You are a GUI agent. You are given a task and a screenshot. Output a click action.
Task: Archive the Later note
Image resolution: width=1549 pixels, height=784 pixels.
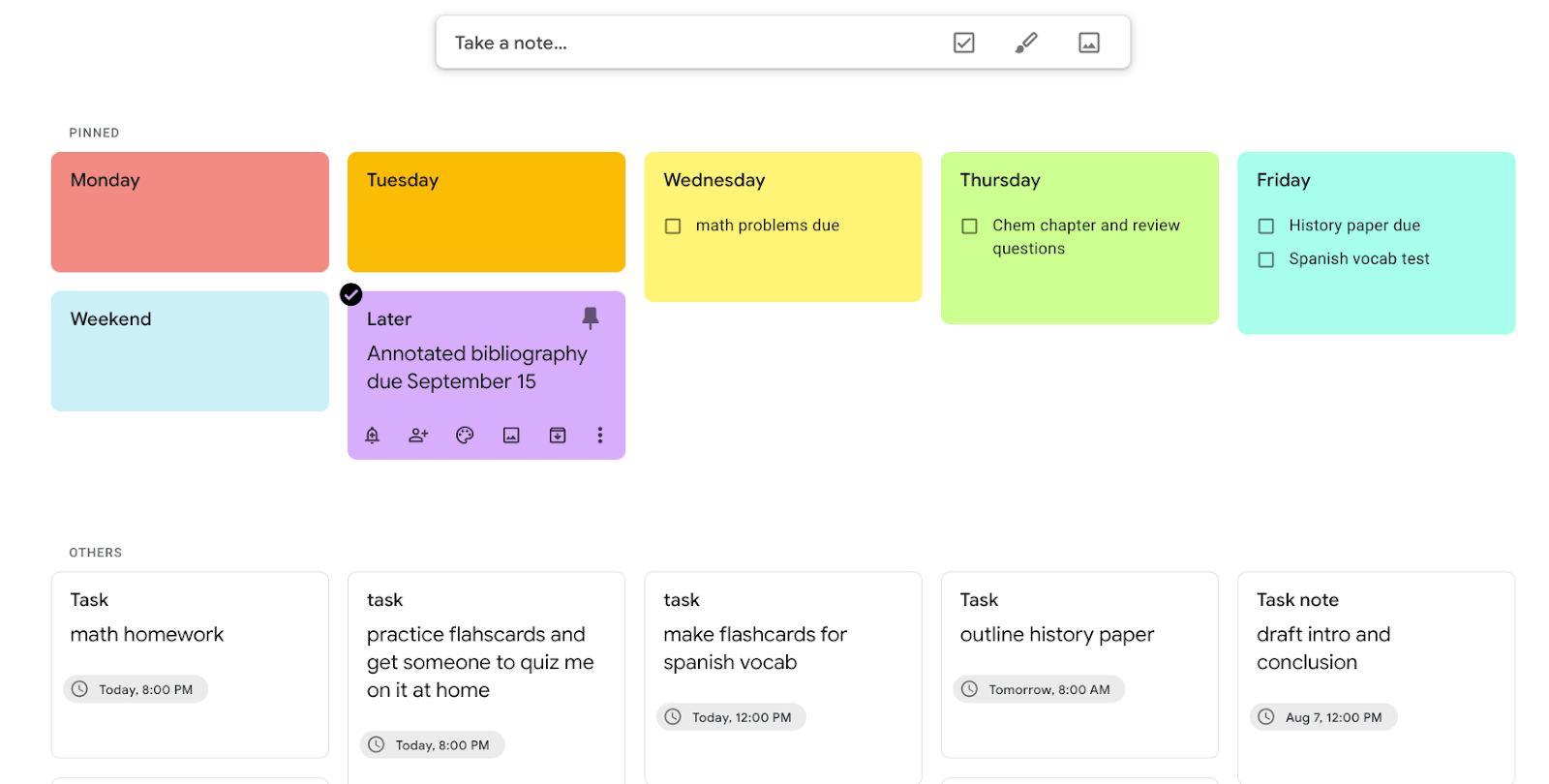click(x=558, y=436)
